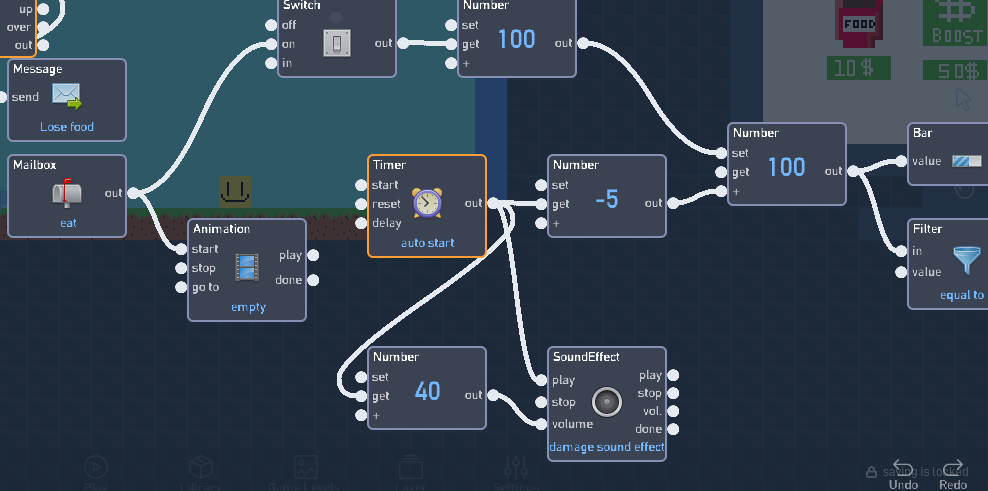Click the Switch block 'on' input port

271,44
